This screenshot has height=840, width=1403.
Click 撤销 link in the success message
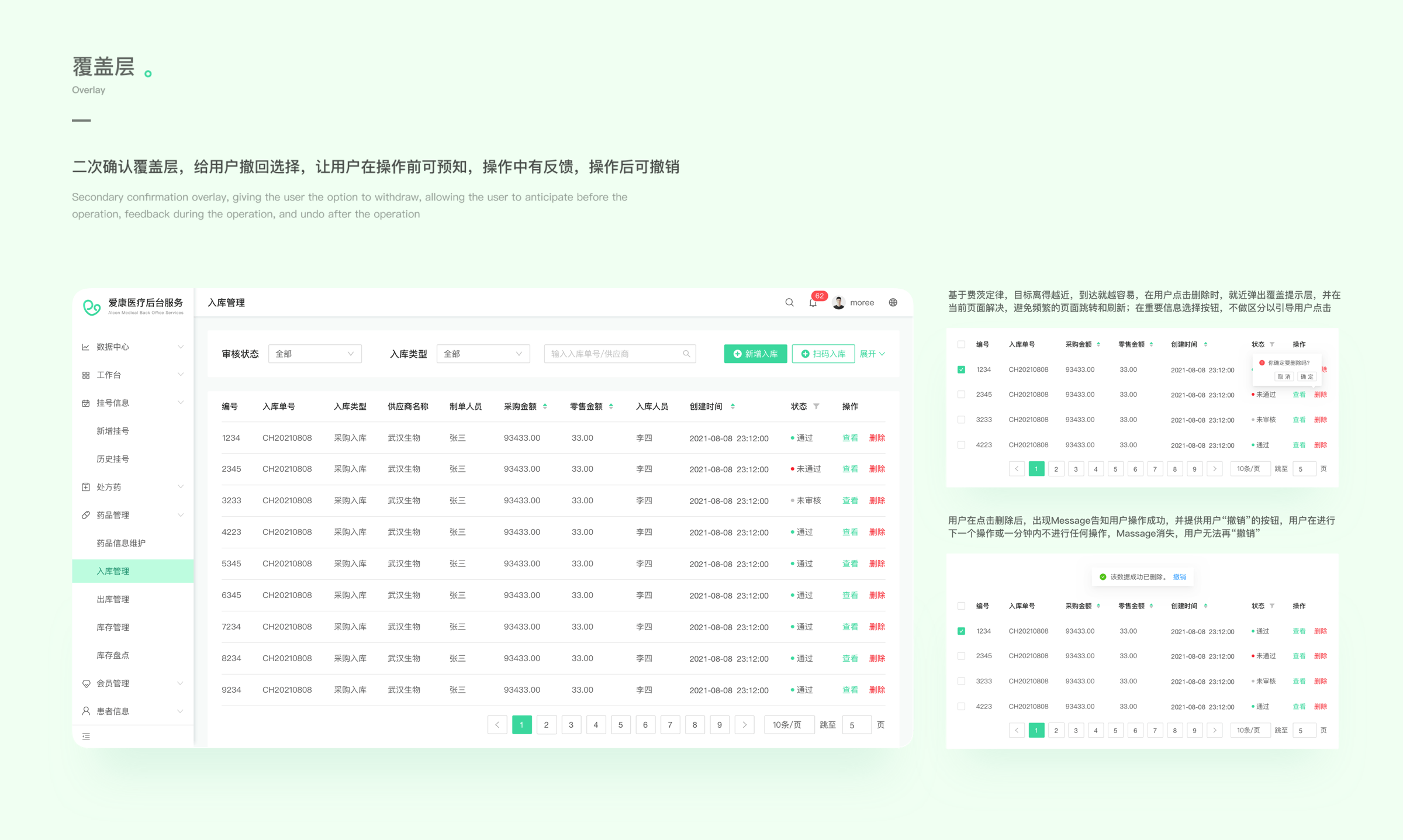(x=1180, y=577)
